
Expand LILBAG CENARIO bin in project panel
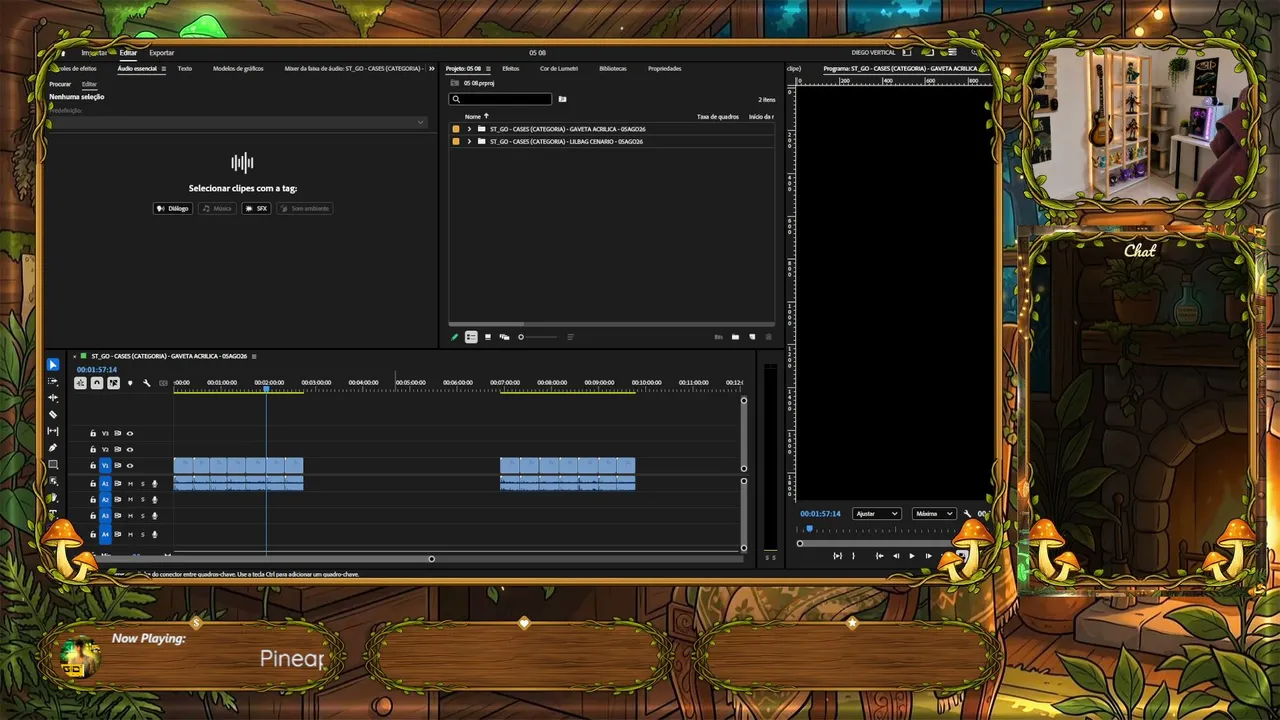[469, 141]
